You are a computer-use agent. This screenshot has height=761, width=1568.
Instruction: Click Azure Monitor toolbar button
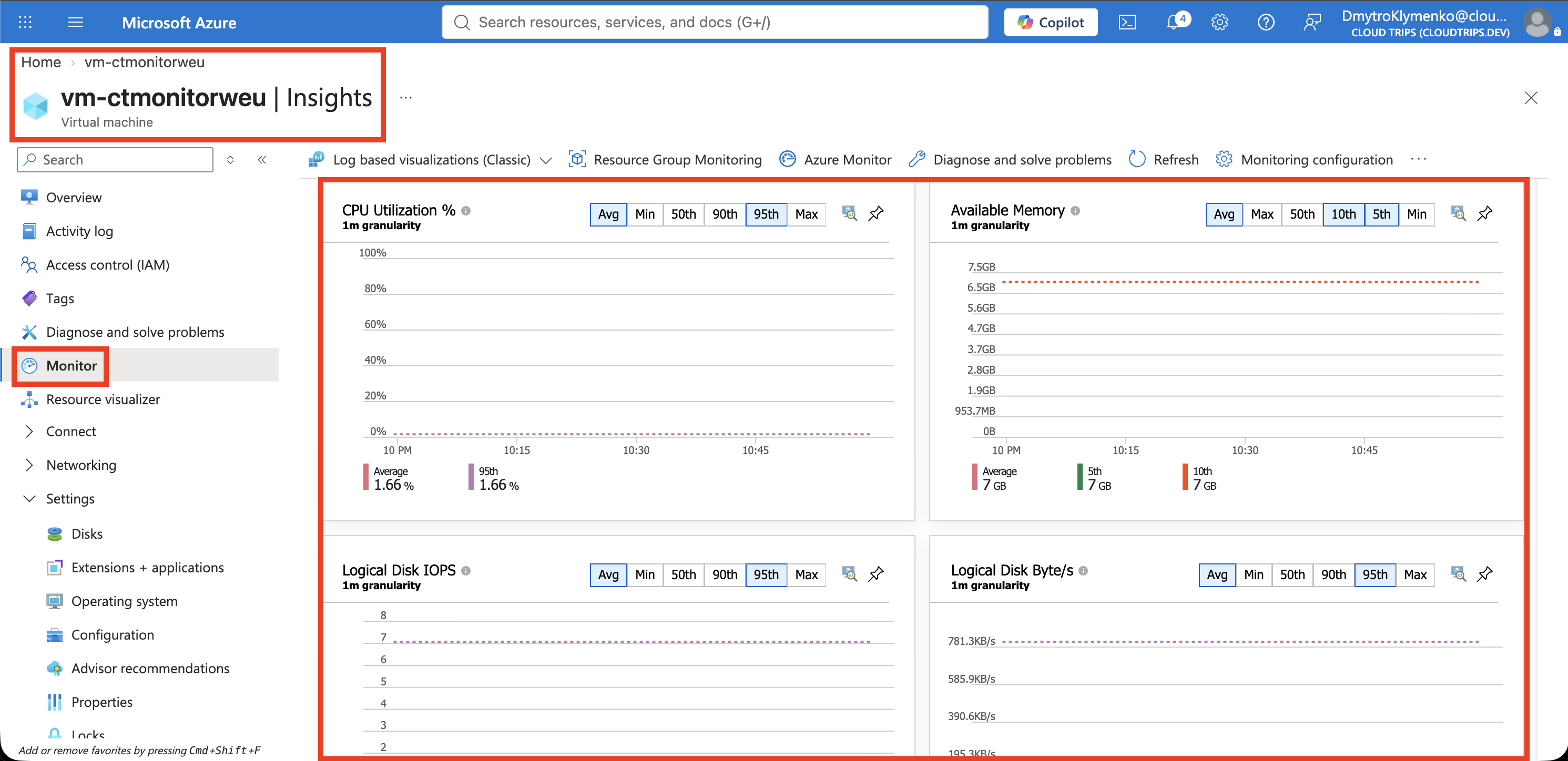click(x=835, y=160)
